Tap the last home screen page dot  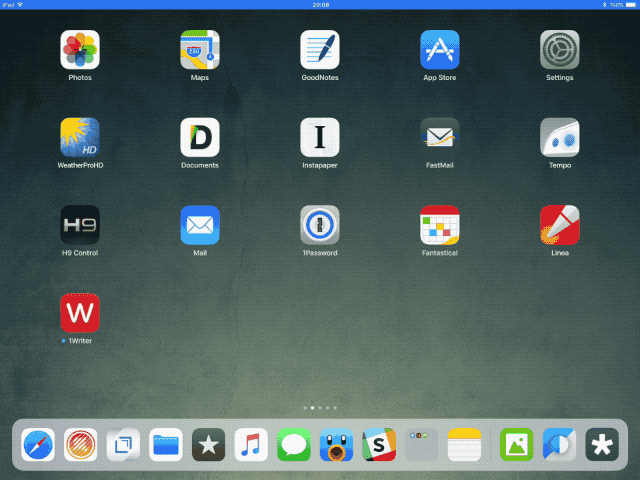pyautogui.click(x=335, y=408)
